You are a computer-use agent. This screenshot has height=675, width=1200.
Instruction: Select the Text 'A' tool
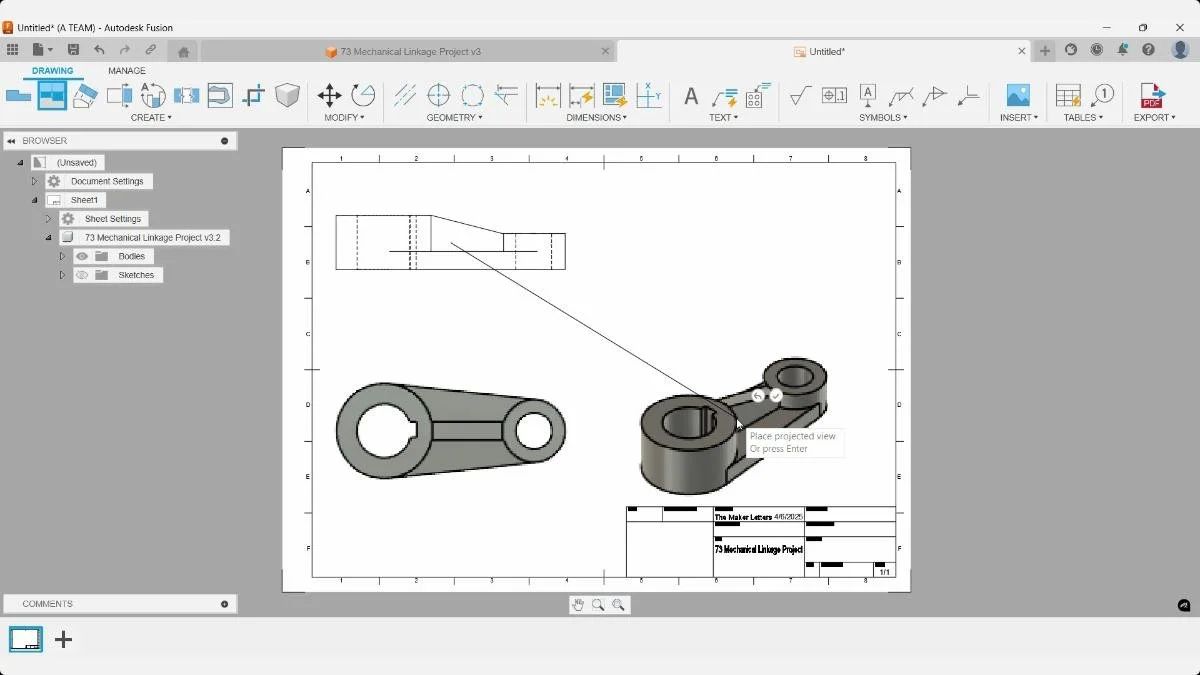[x=690, y=96]
